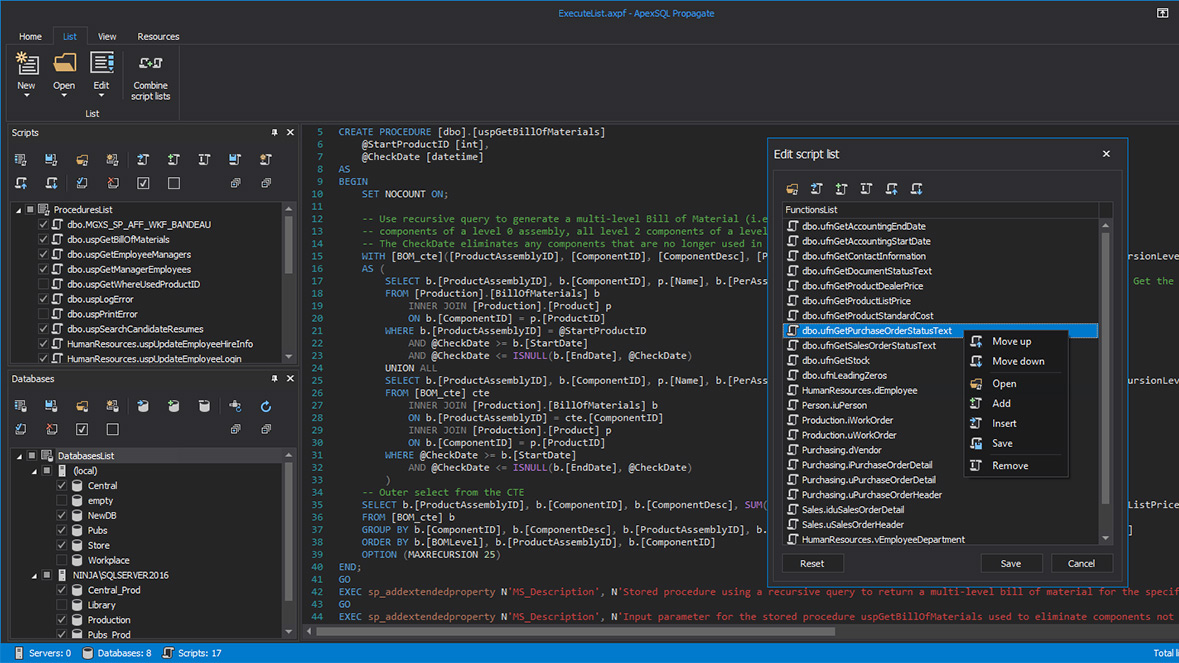
Task: Collapse the (local) server node
Action: coord(34,471)
